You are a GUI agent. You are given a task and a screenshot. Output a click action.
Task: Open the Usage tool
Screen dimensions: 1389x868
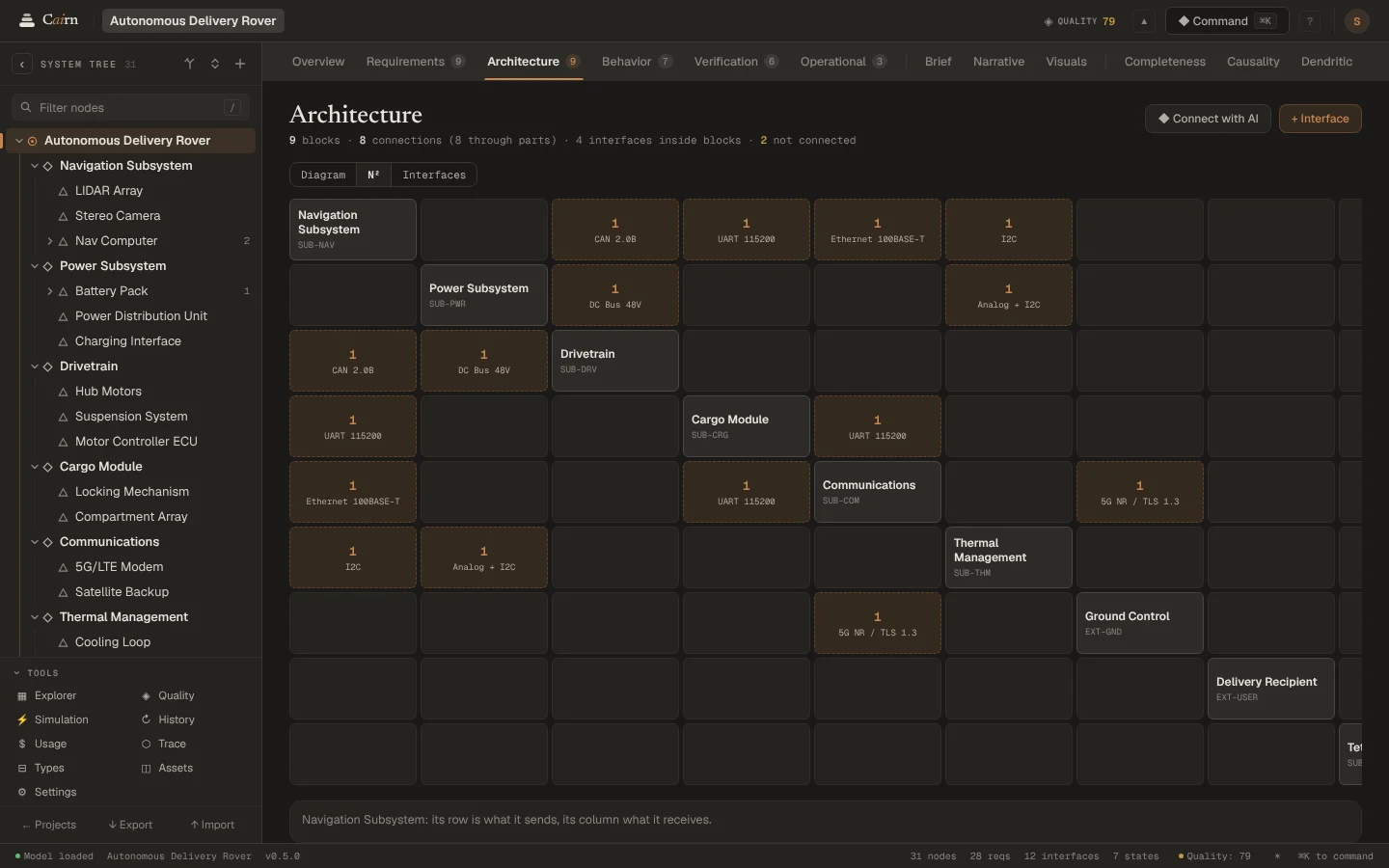(x=42, y=744)
